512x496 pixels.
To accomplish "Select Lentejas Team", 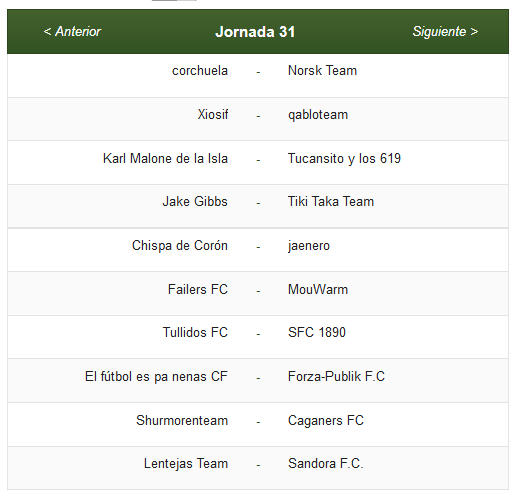I will pyautogui.click(x=186, y=464).
